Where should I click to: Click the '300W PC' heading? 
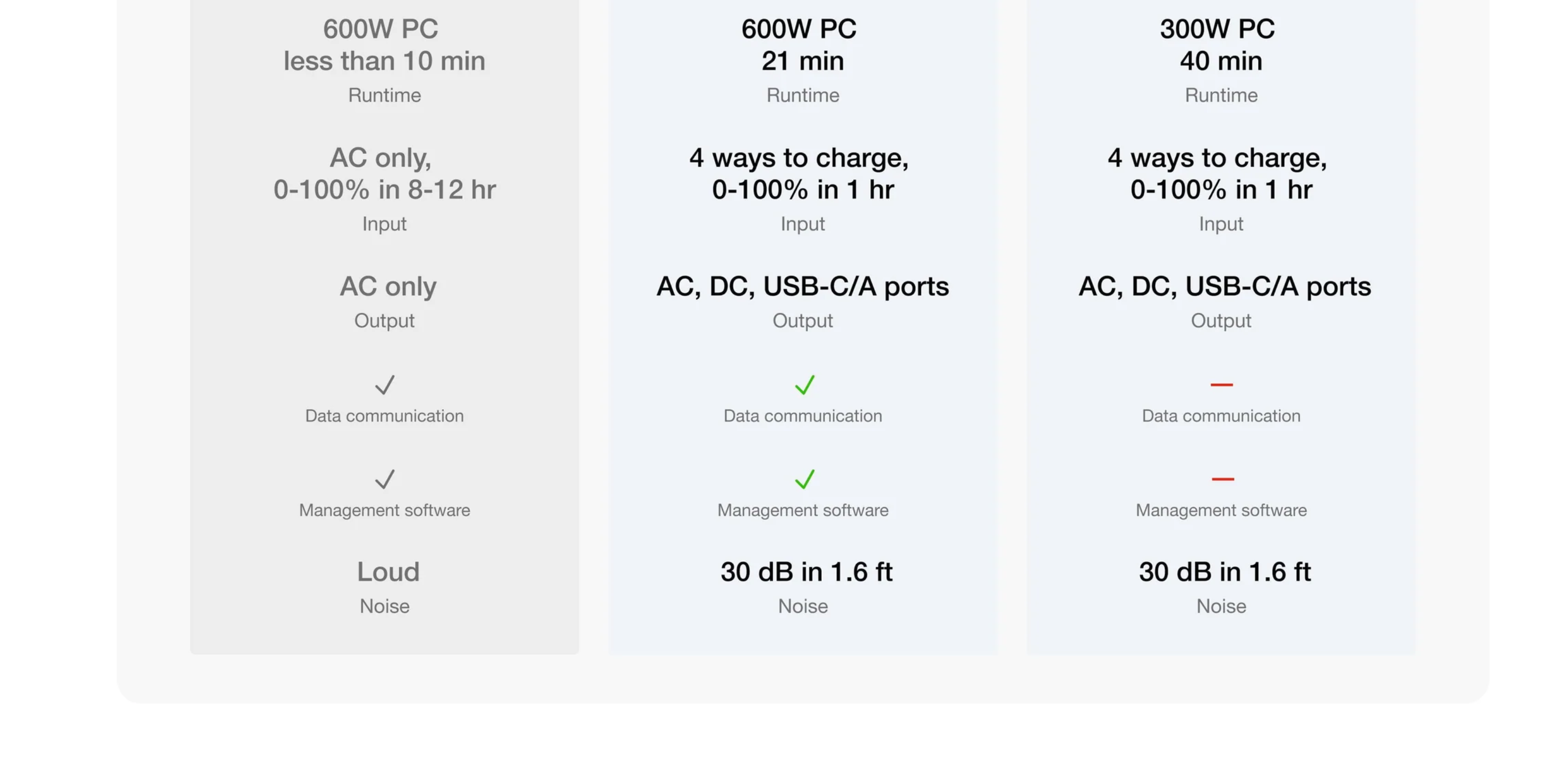coord(1217,28)
